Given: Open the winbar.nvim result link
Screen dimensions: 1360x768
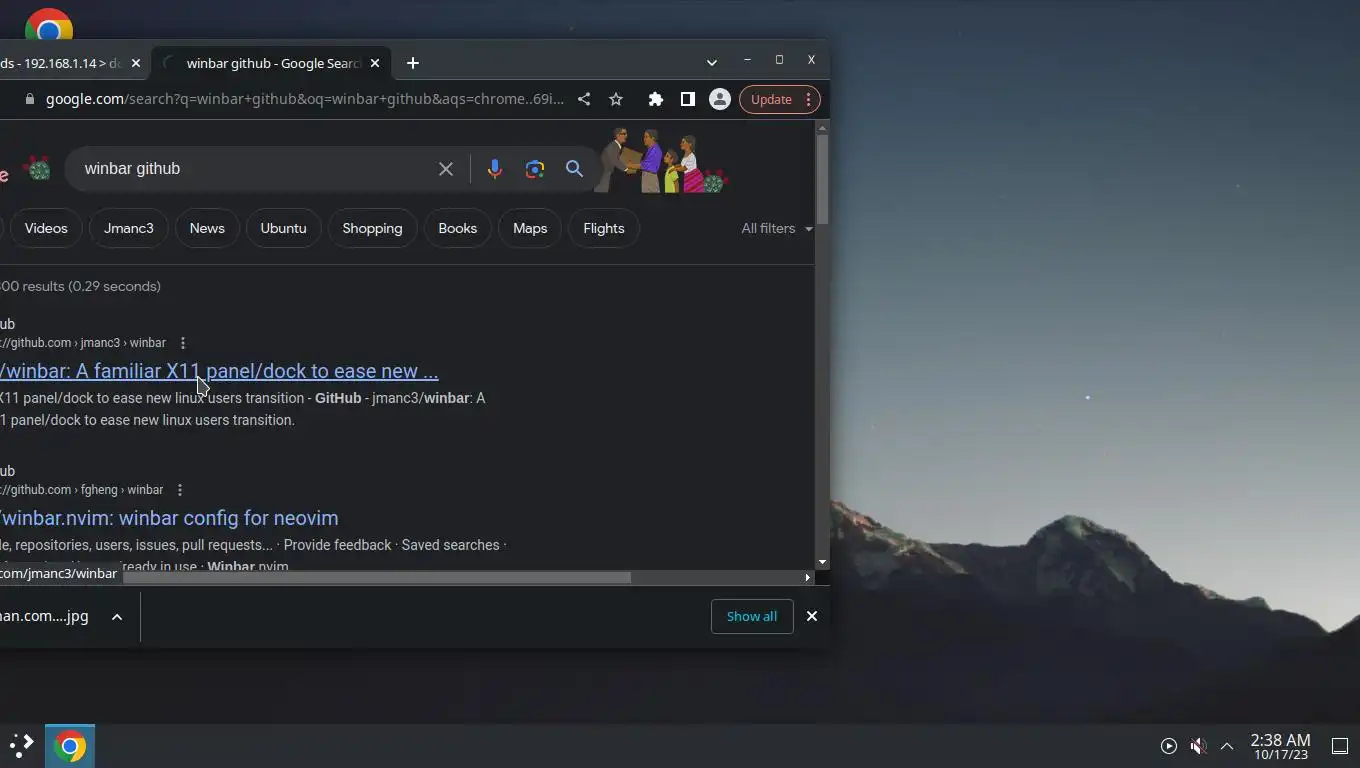Looking at the screenshot, I should pyautogui.click(x=169, y=518).
